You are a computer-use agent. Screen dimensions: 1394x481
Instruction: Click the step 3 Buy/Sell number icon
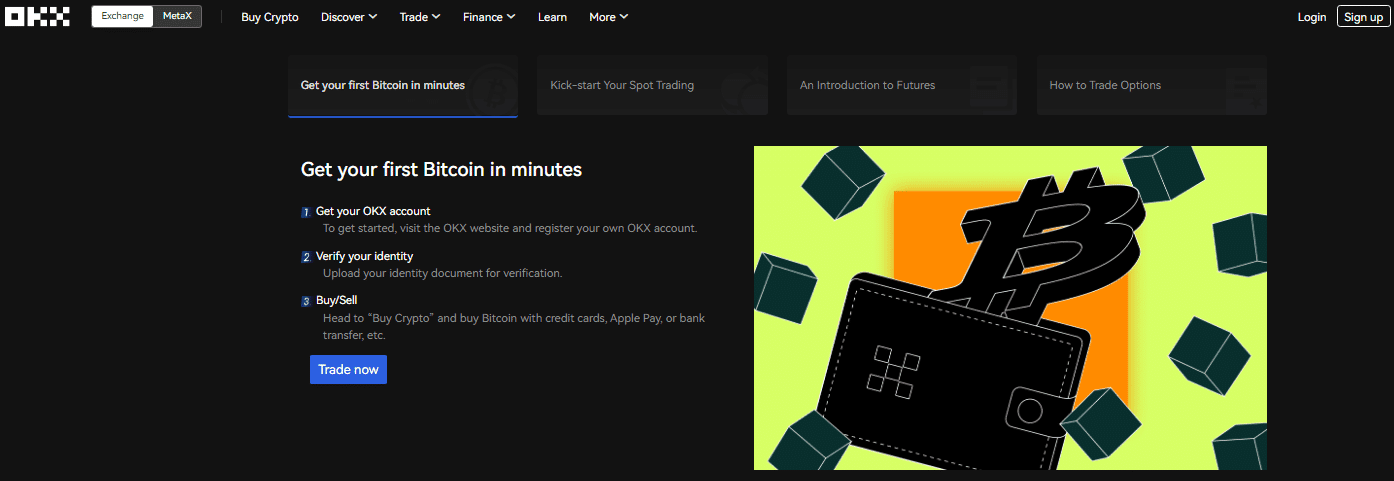coord(306,301)
